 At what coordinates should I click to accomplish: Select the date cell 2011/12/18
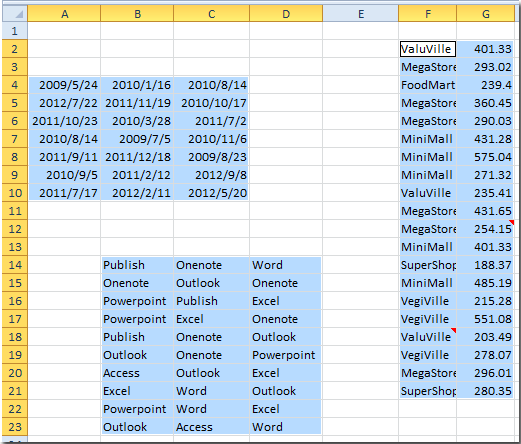(137, 157)
